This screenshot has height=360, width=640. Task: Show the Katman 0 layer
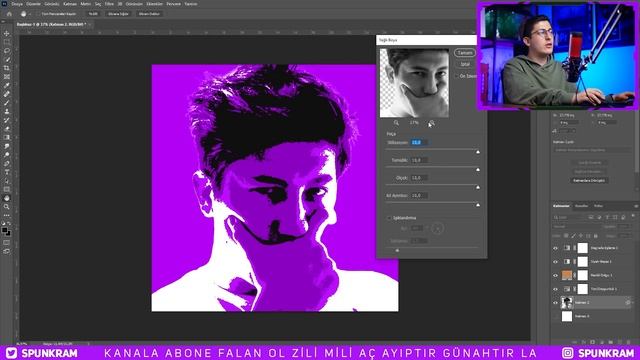[555, 316]
